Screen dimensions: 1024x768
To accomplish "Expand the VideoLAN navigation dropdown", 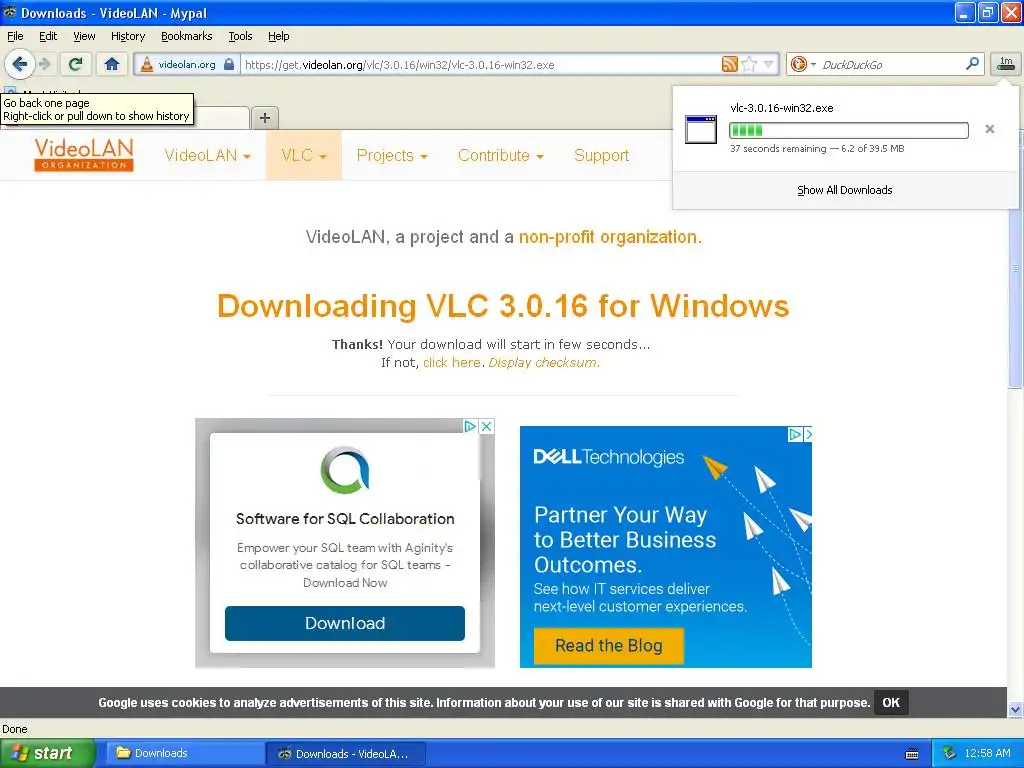I will (207, 155).
